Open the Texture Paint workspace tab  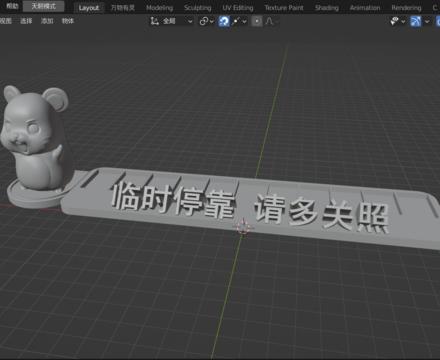[284, 8]
